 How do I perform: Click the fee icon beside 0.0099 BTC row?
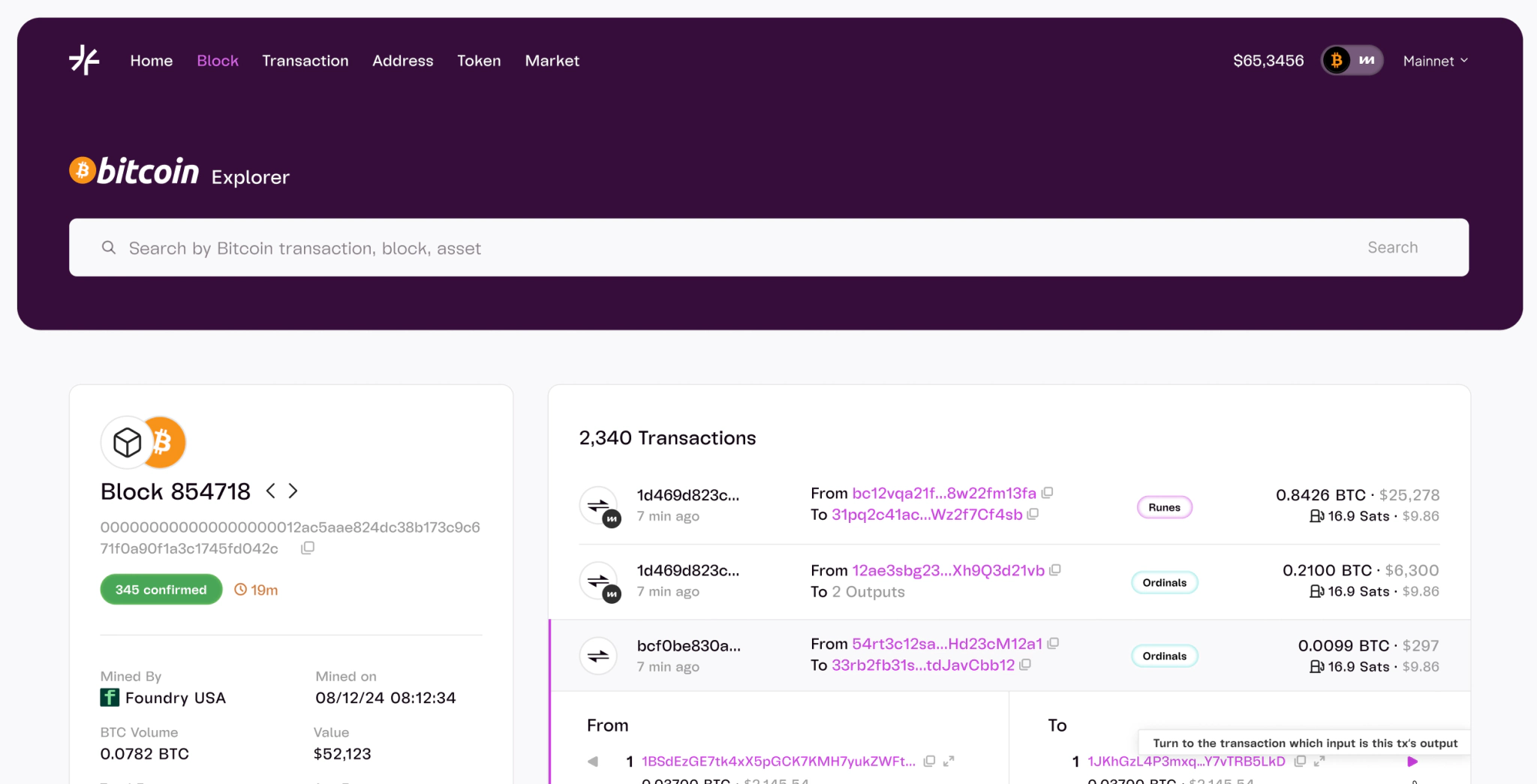1316,666
